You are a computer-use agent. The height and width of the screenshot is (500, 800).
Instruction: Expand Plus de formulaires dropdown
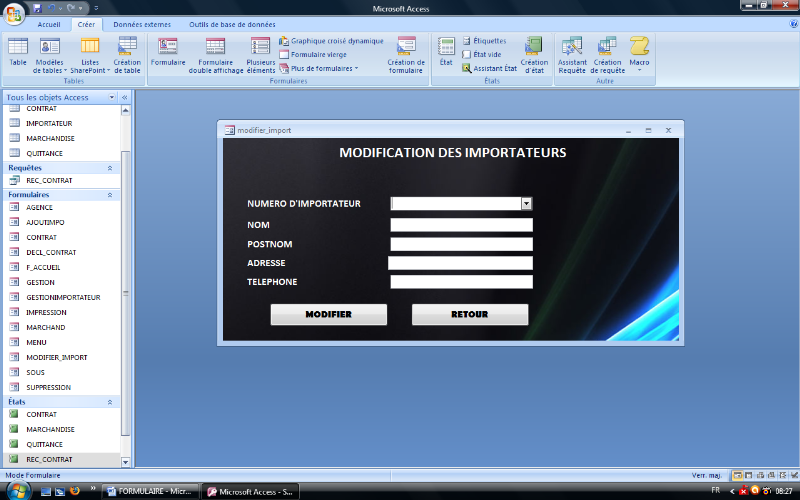pyautogui.click(x=320, y=68)
